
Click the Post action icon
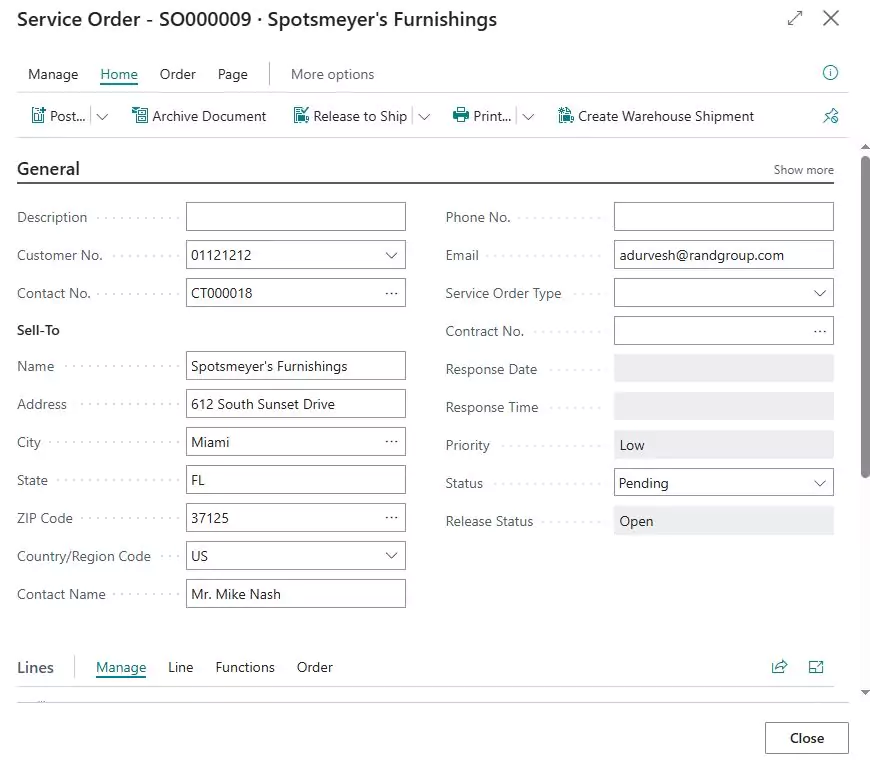click(39, 116)
